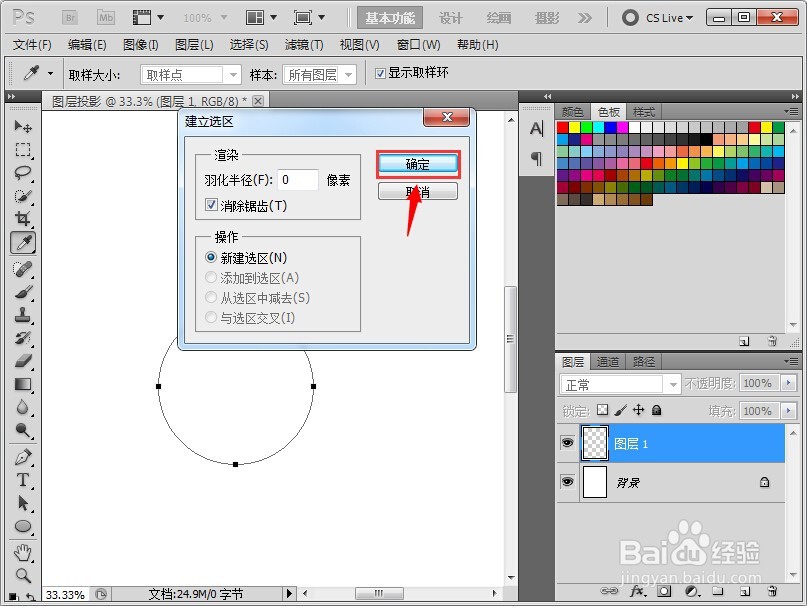Select the Eraser tool

pyautogui.click(x=23, y=361)
